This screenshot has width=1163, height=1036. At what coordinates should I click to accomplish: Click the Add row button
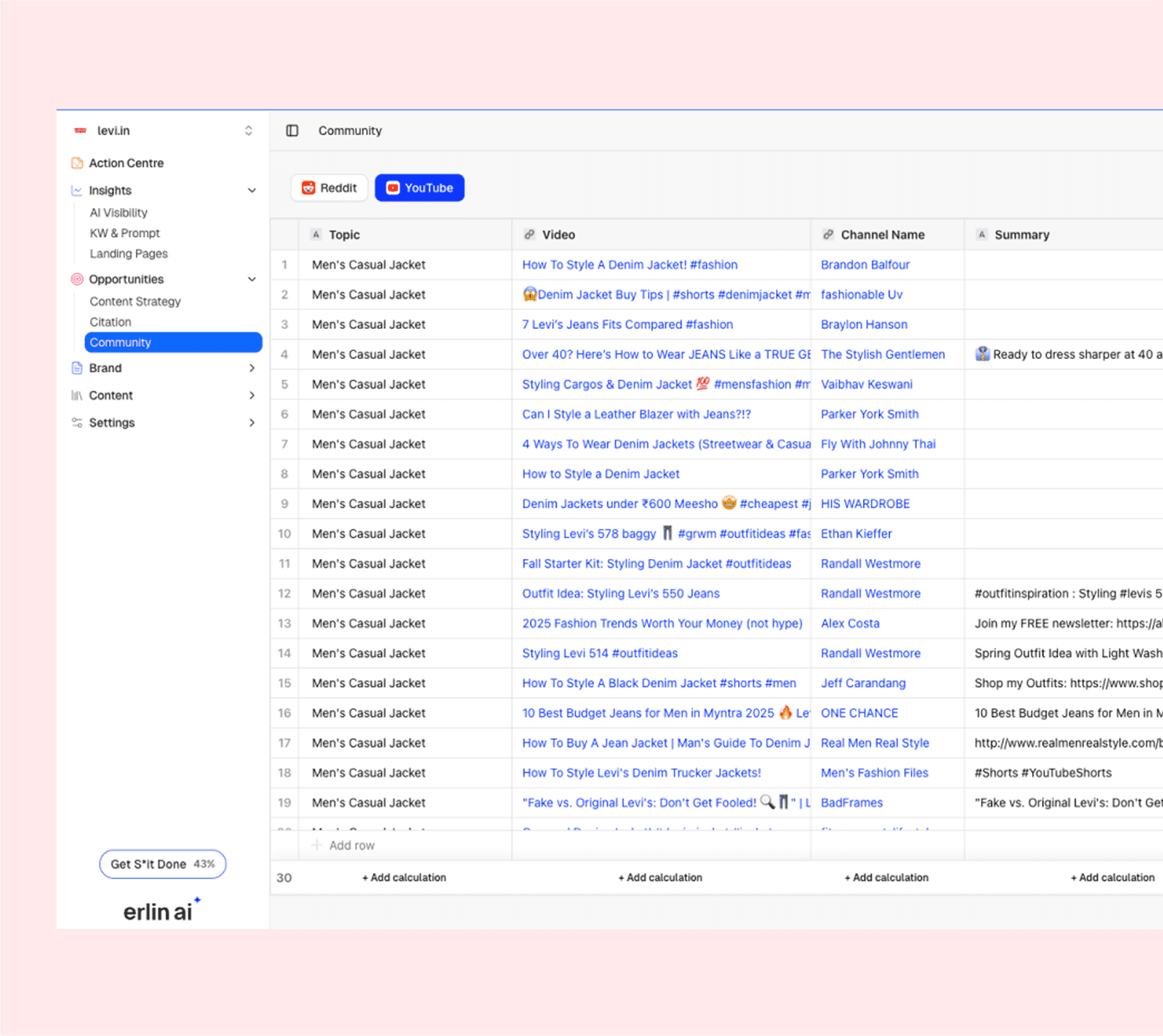pos(343,845)
